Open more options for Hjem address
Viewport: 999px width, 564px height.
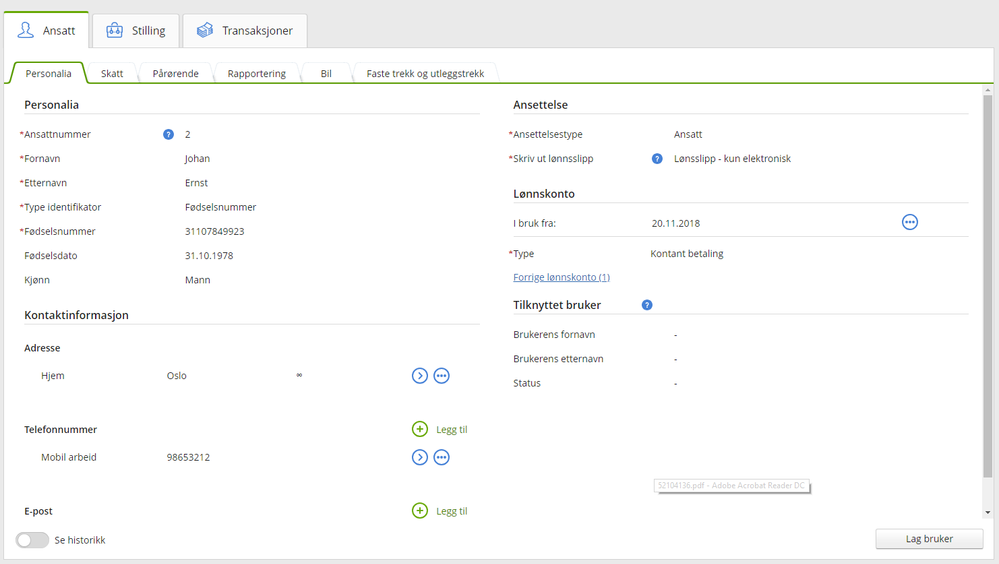coord(441,376)
